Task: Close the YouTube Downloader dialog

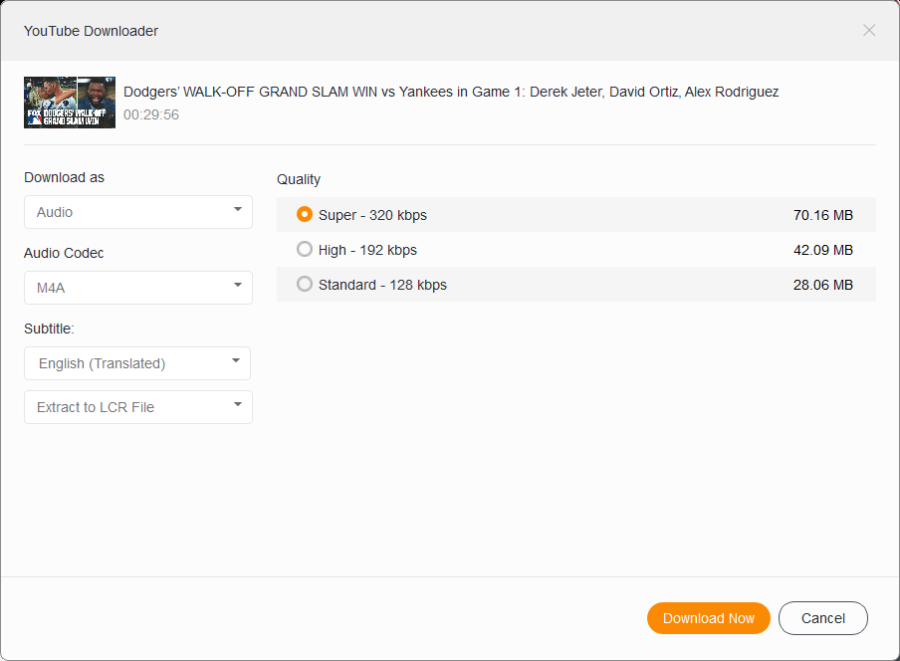Action: point(868,30)
